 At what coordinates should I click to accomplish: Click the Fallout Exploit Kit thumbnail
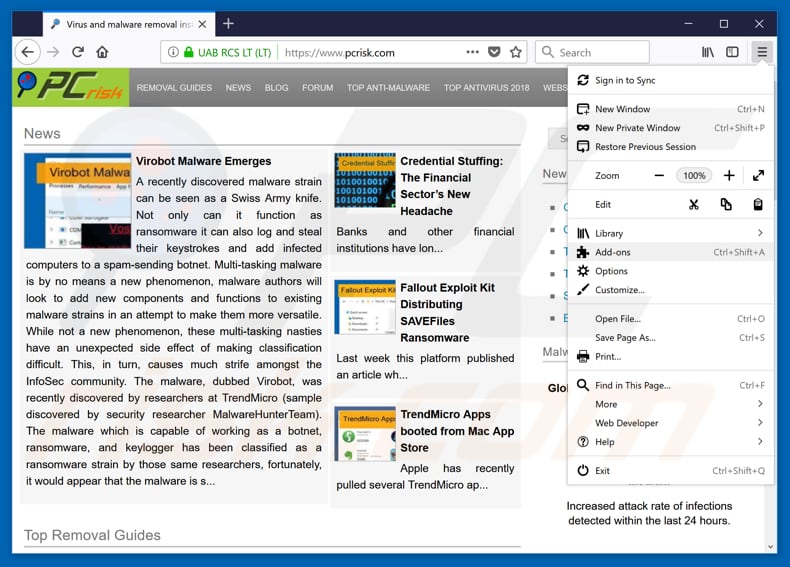point(365,307)
